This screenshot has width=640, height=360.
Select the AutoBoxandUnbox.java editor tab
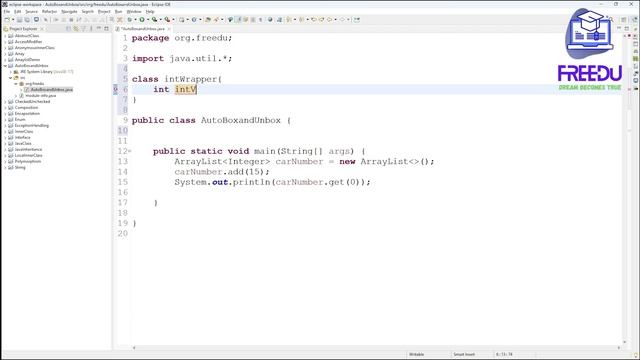click(143, 29)
